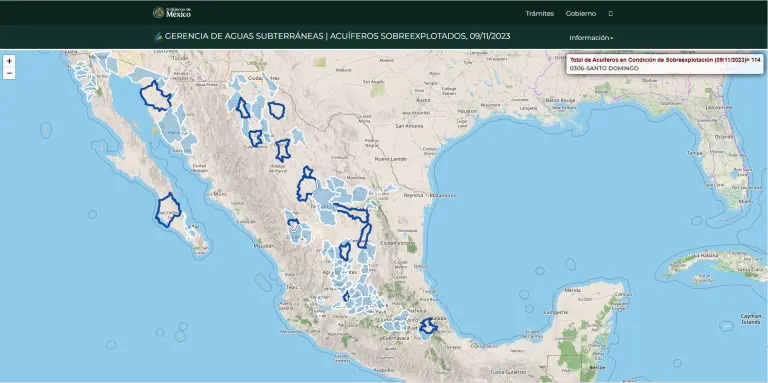Click the Reynosa city label on map
This screenshot has width=768, height=383.
pyautogui.click(x=412, y=195)
